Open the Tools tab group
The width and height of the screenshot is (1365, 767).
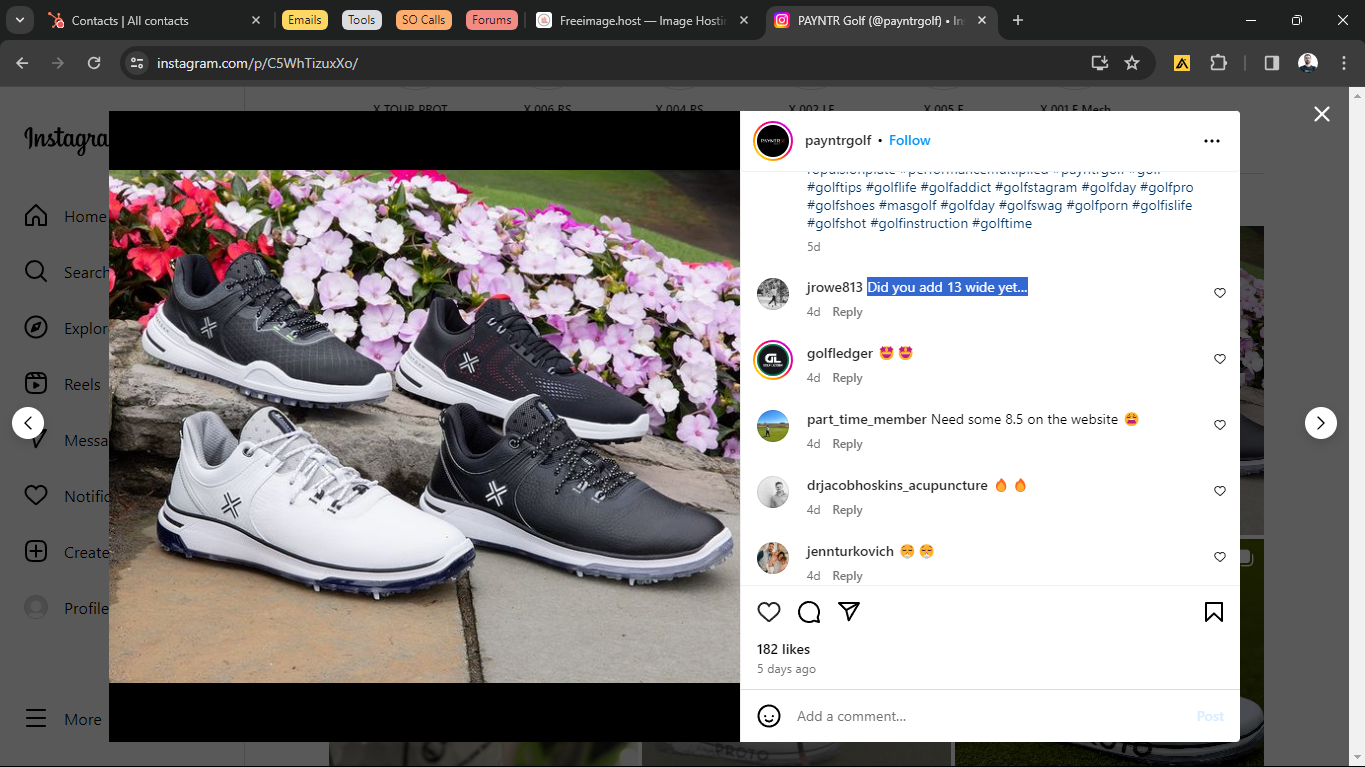pos(362,20)
